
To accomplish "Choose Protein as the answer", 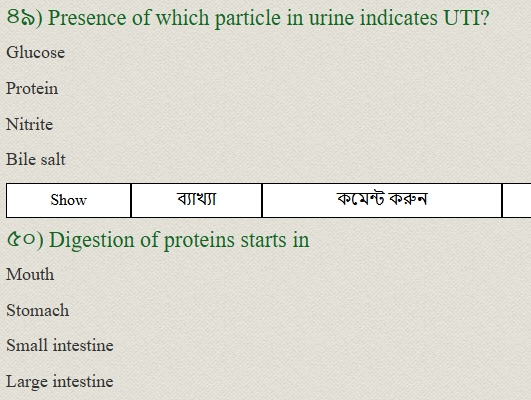I will coord(32,88).
